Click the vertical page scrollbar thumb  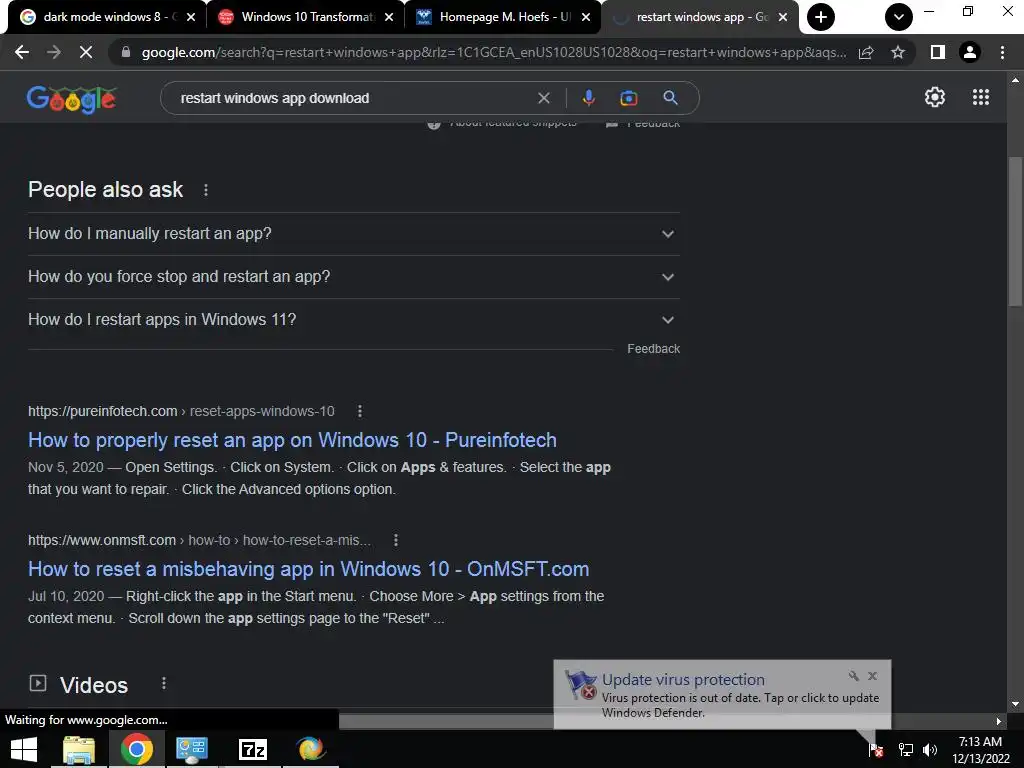pyautogui.click(x=1015, y=231)
